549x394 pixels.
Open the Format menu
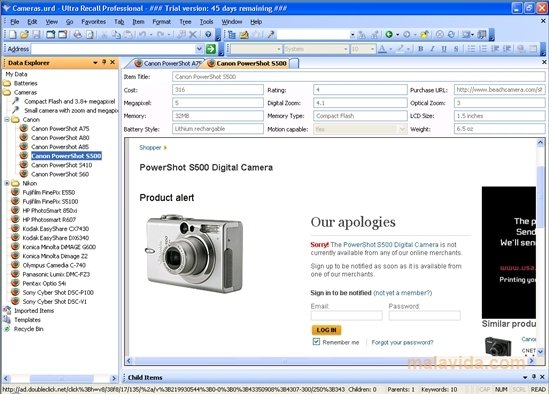click(x=161, y=22)
